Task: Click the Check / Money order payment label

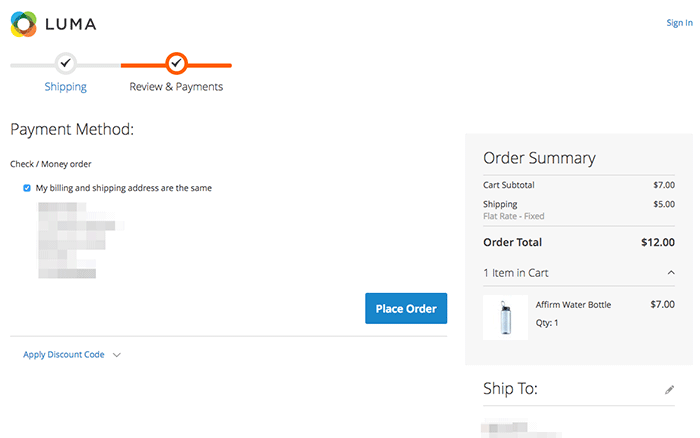Action: tap(50, 164)
